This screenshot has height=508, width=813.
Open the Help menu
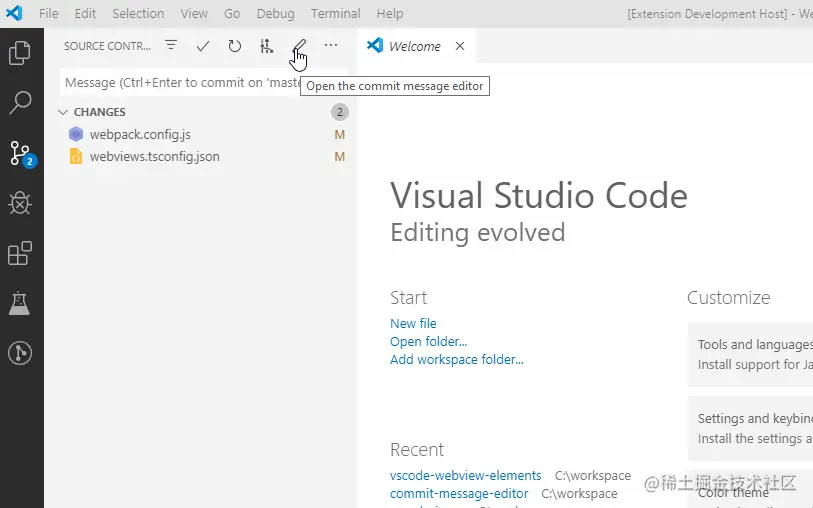390,13
